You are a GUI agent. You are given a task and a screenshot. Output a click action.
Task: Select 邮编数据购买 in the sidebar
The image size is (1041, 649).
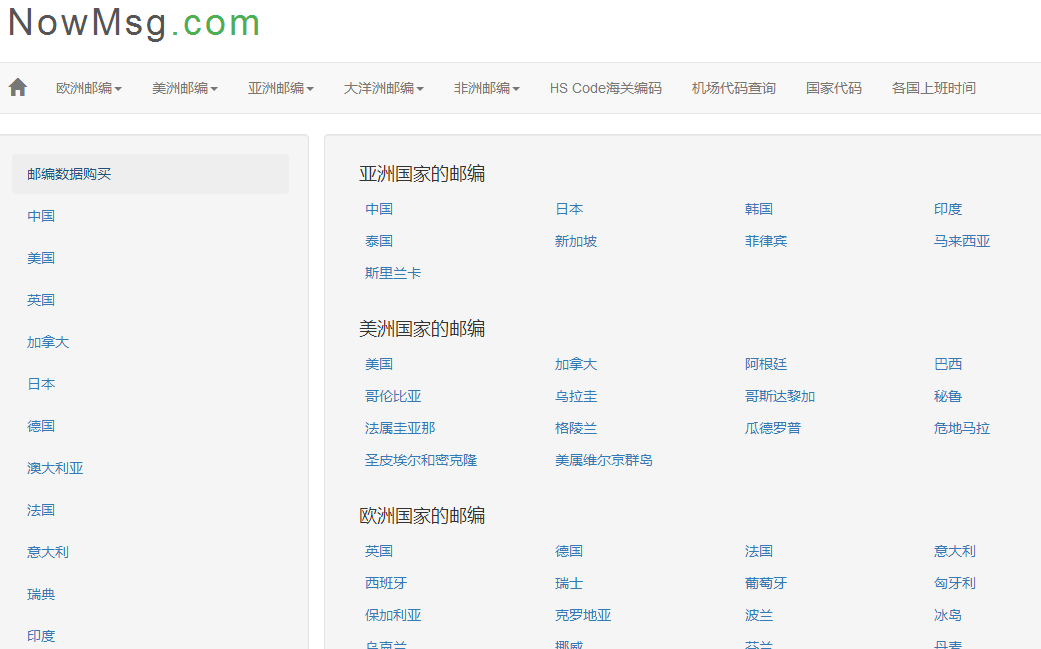tap(69, 174)
